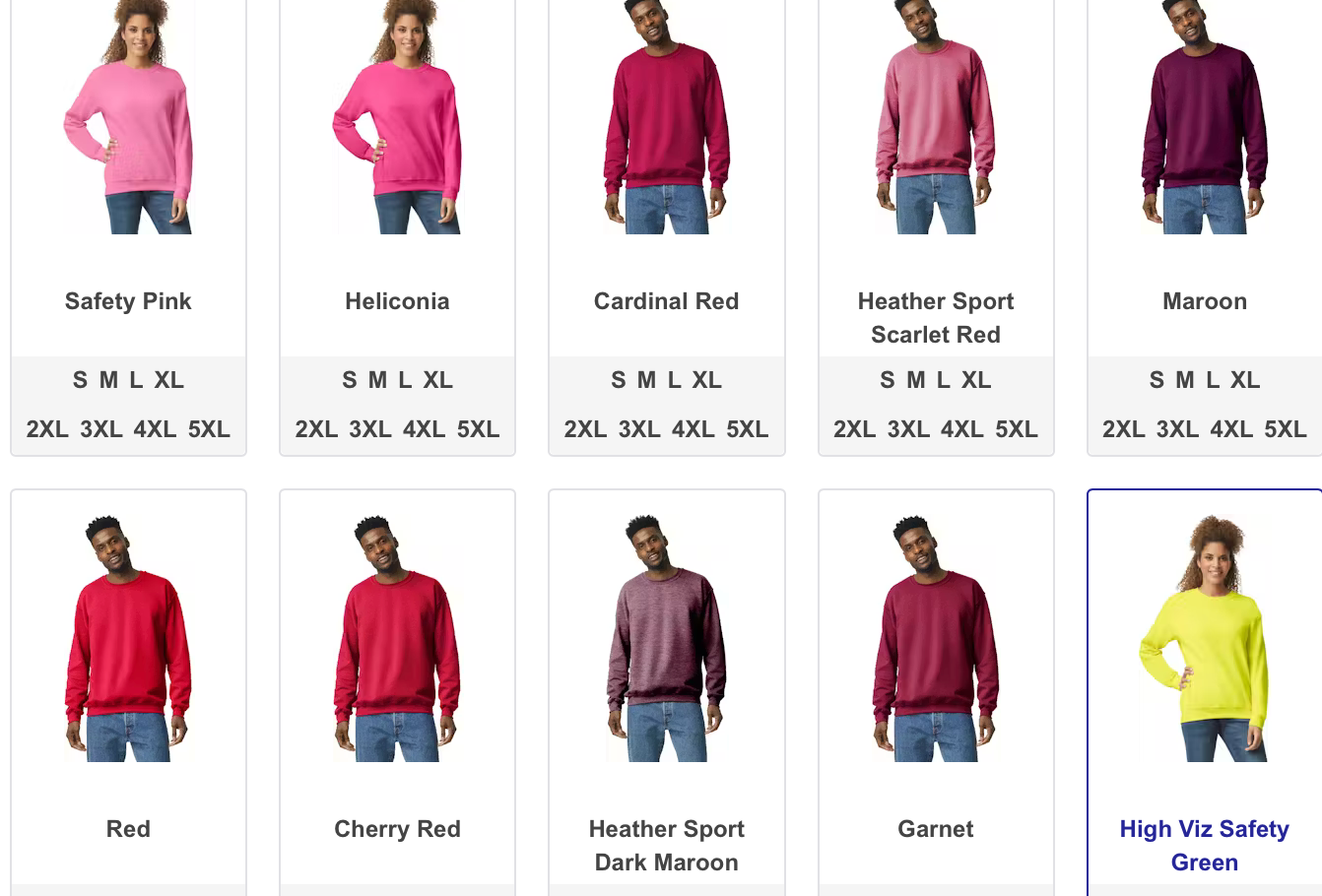Click the High Viz Safety Green link
The width and height of the screenshot is (1322, 896).
point(1205,846)
